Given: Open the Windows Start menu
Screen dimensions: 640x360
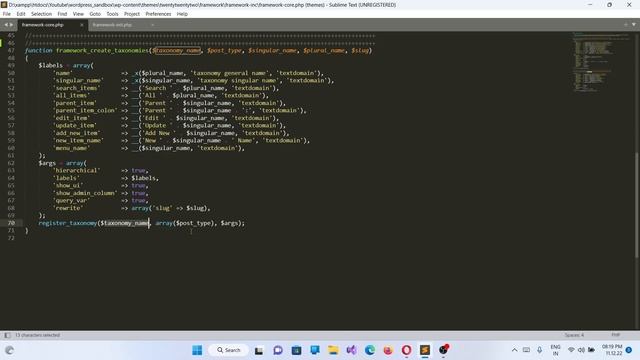Looking at the screenshot, I should pos(197,350).
